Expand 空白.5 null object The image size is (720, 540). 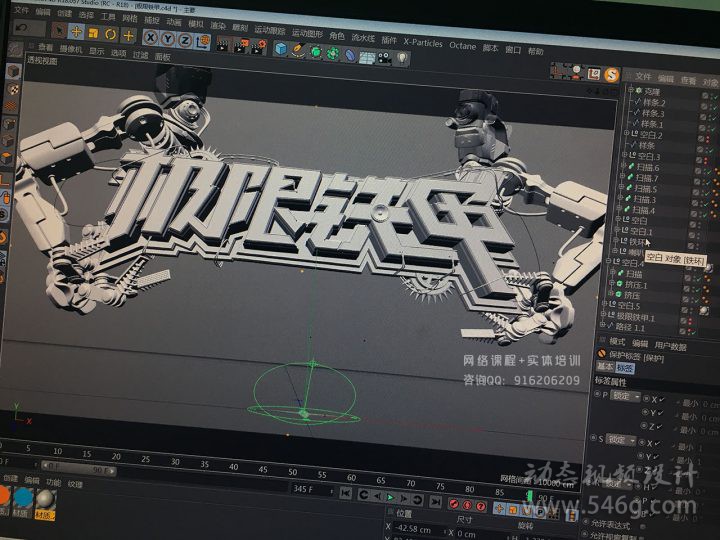click(604, 304)
